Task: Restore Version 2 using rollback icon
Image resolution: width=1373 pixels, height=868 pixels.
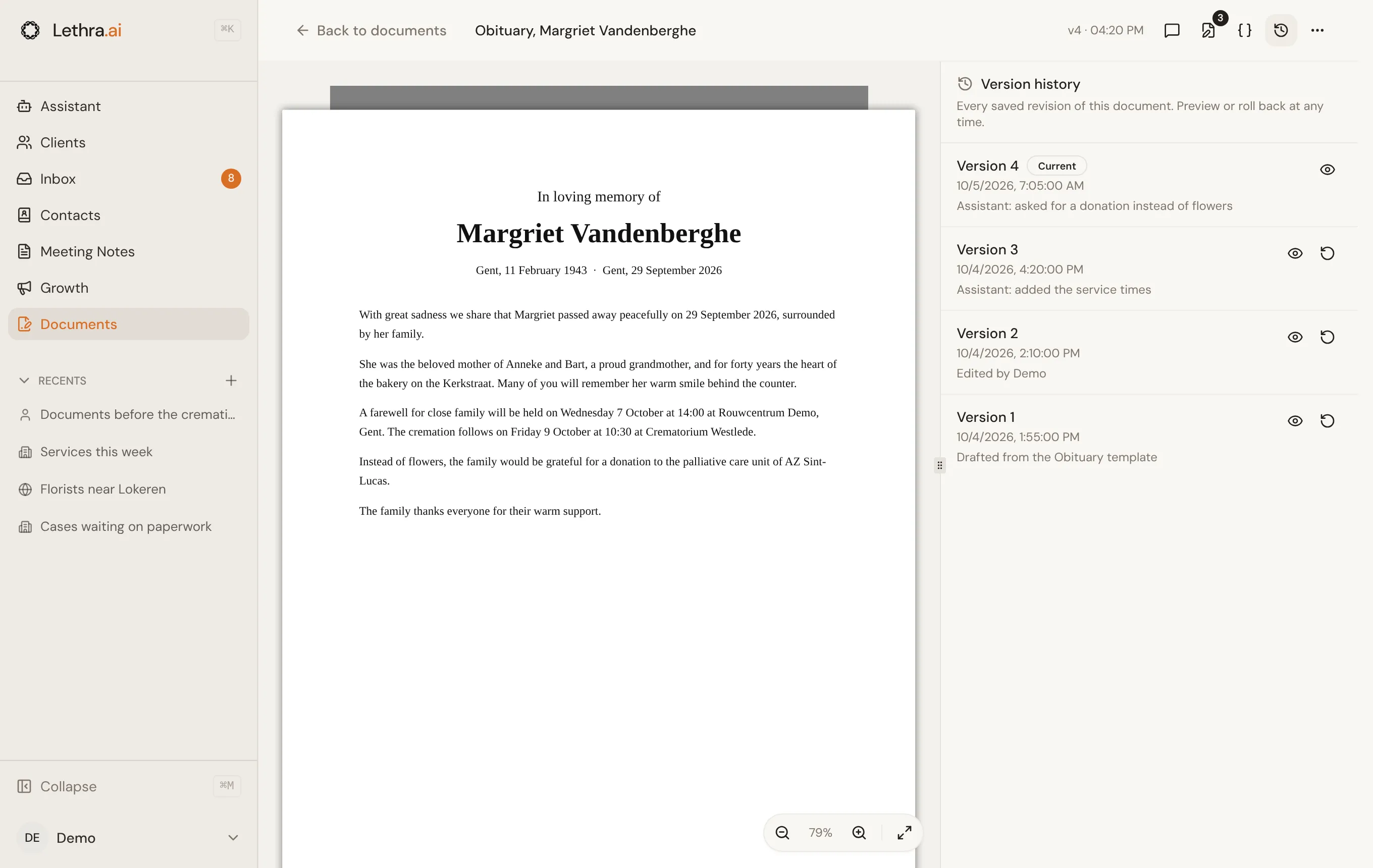Action: (x=1327, y=338)
